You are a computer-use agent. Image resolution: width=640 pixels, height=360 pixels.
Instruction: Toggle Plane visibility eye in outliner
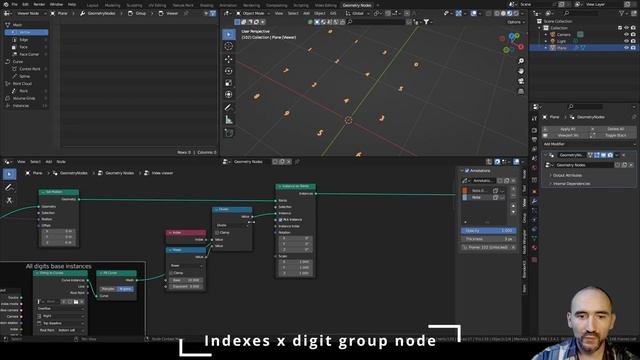click(x=626, y=48)
